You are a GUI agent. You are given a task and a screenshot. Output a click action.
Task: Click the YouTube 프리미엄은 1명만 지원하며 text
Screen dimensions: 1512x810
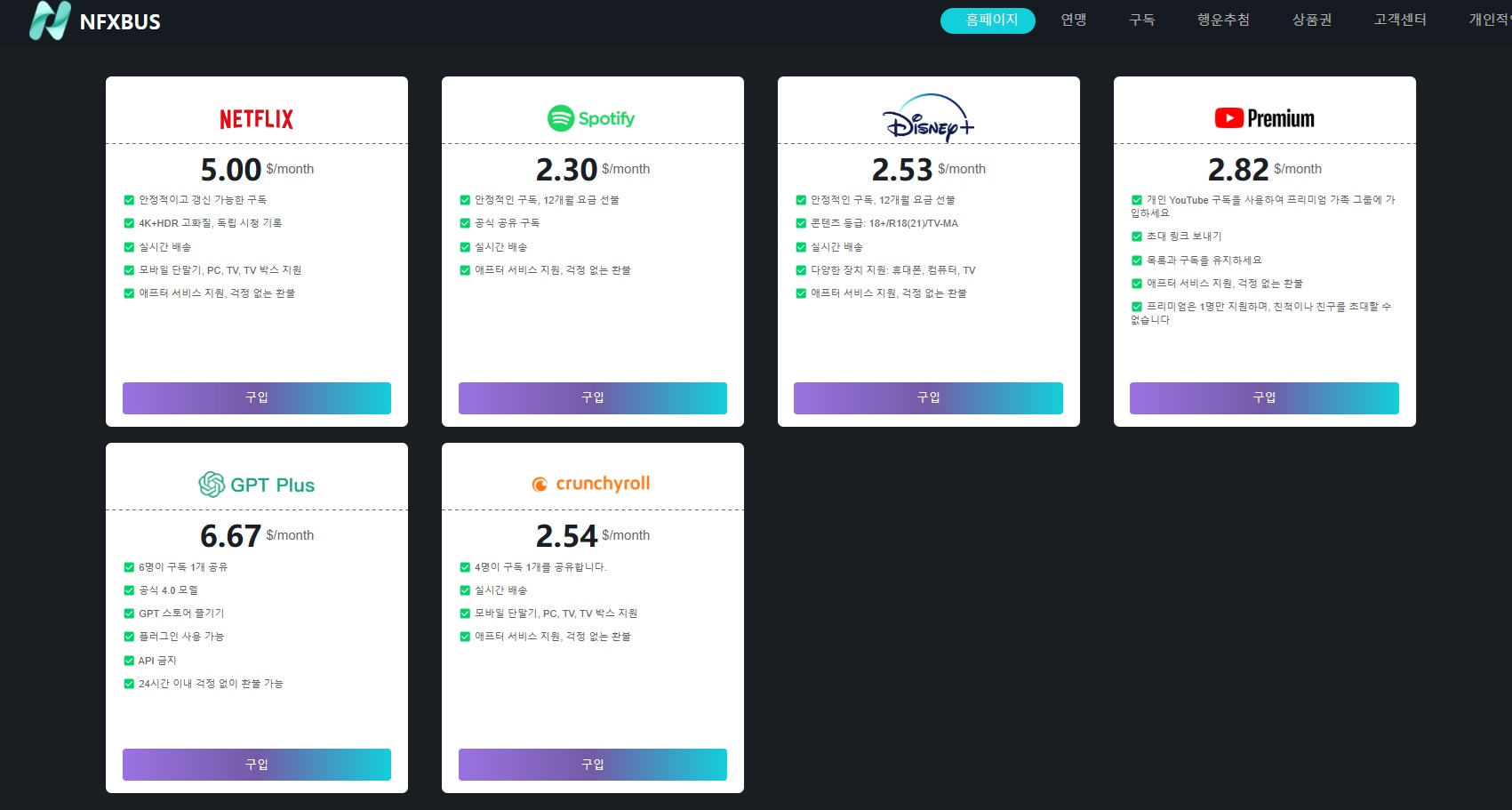point(1262,313)
